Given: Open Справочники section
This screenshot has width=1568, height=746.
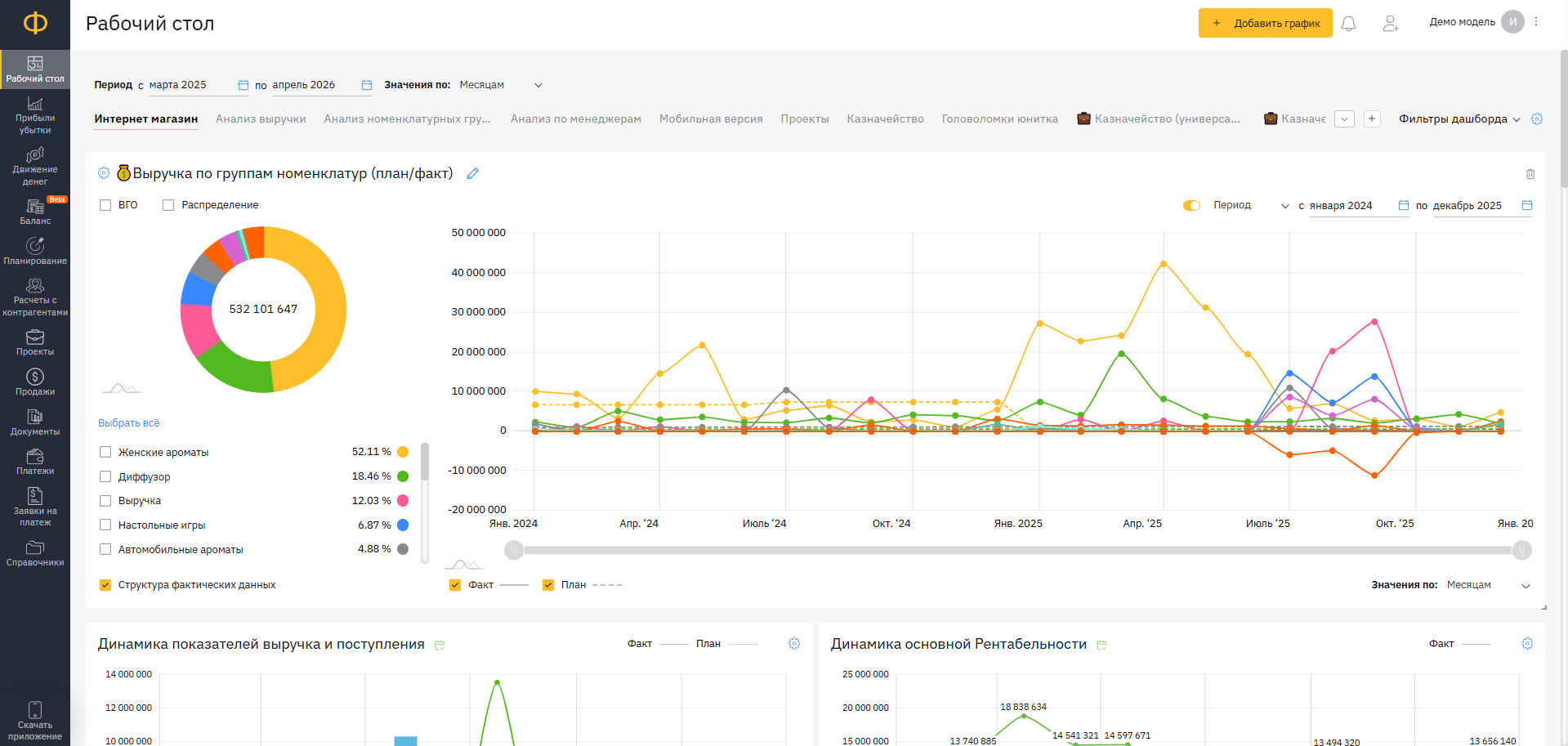Looking at the screenshot, I should tap(35, 553).
